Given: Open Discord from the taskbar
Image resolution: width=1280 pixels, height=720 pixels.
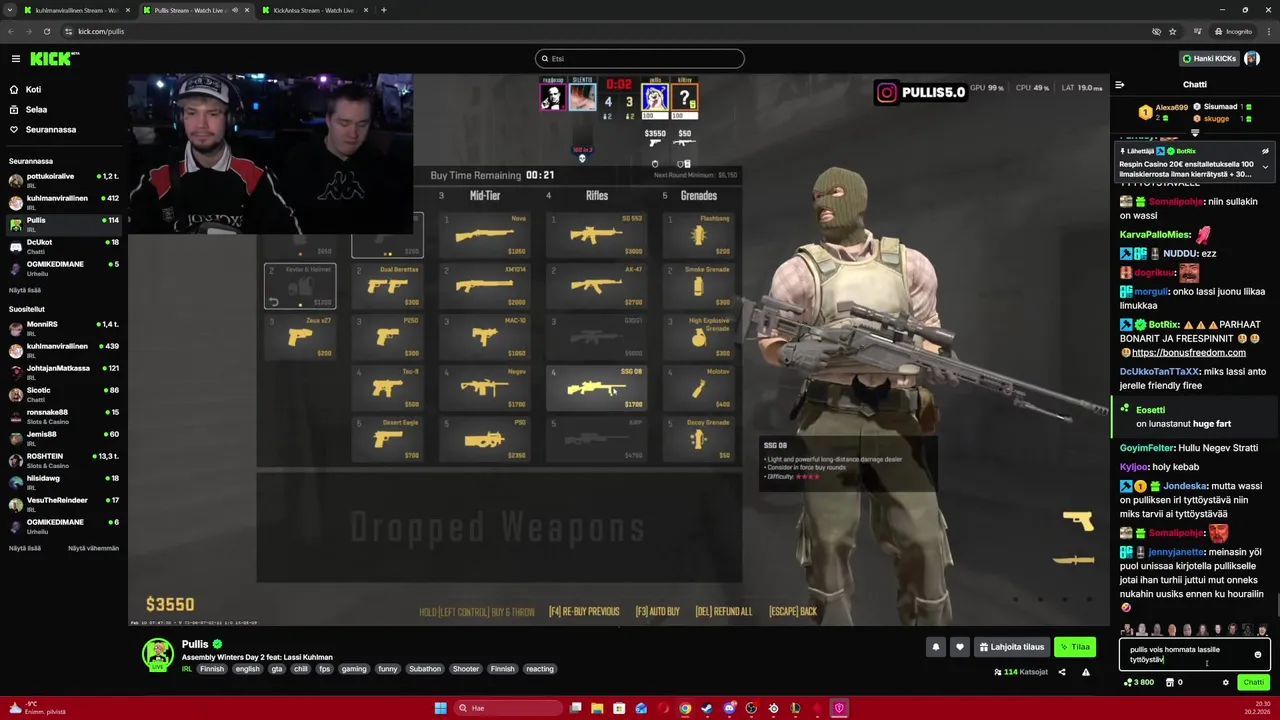Looking at the screenshot, I should click(x=730, y=708).
